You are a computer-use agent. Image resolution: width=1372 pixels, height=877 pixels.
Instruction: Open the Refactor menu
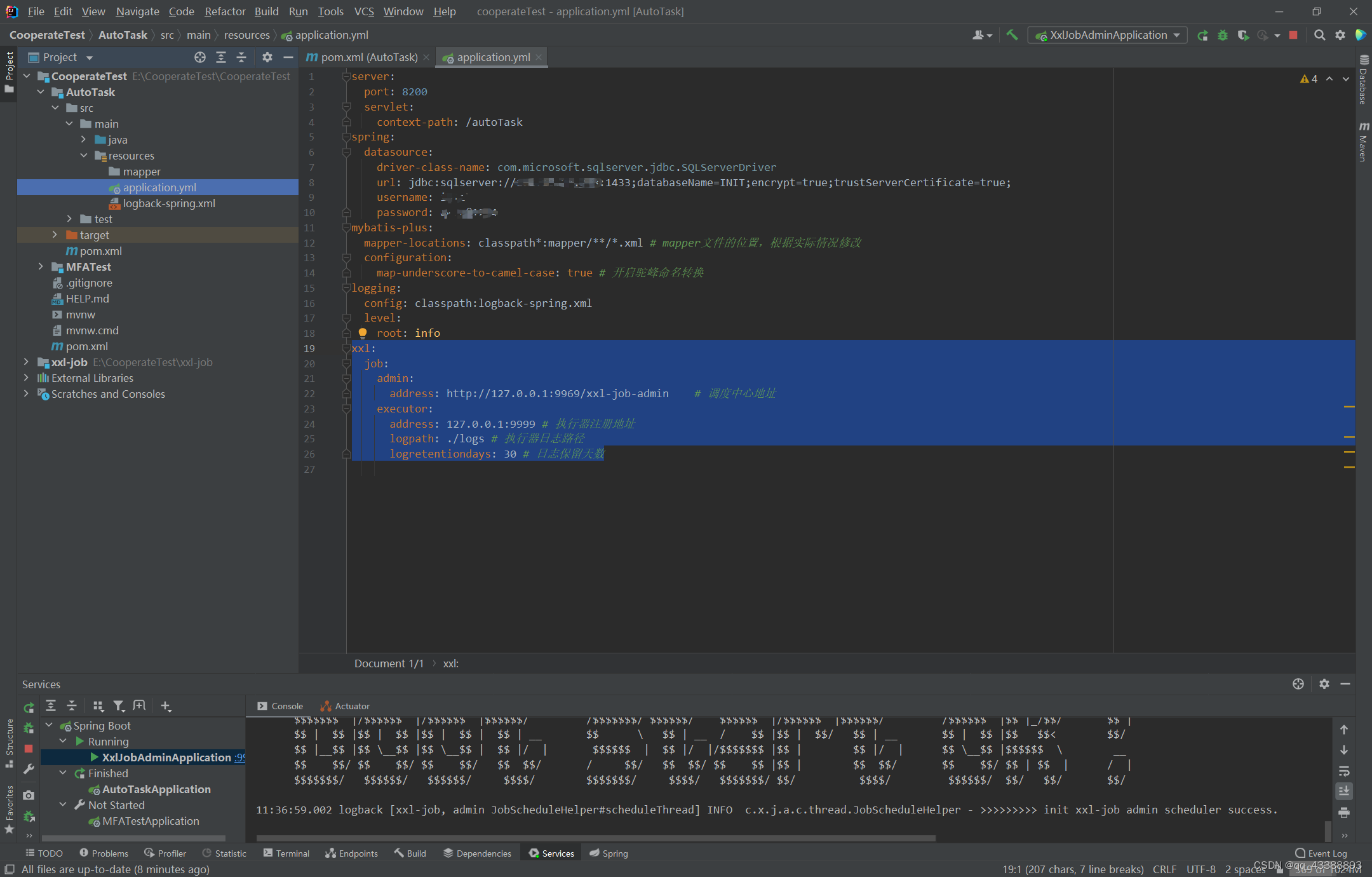[225, 11]
